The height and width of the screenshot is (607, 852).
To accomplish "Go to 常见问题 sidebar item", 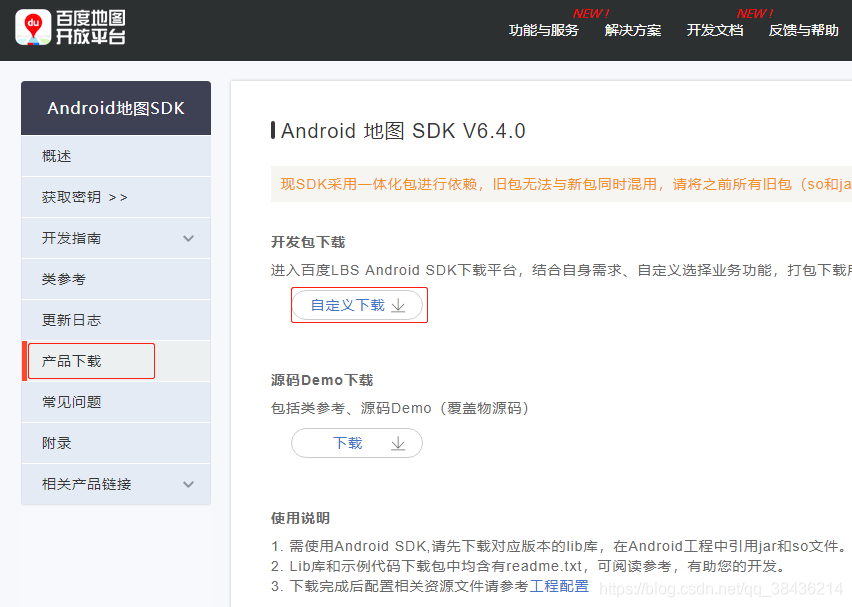I will click(71, 402).
